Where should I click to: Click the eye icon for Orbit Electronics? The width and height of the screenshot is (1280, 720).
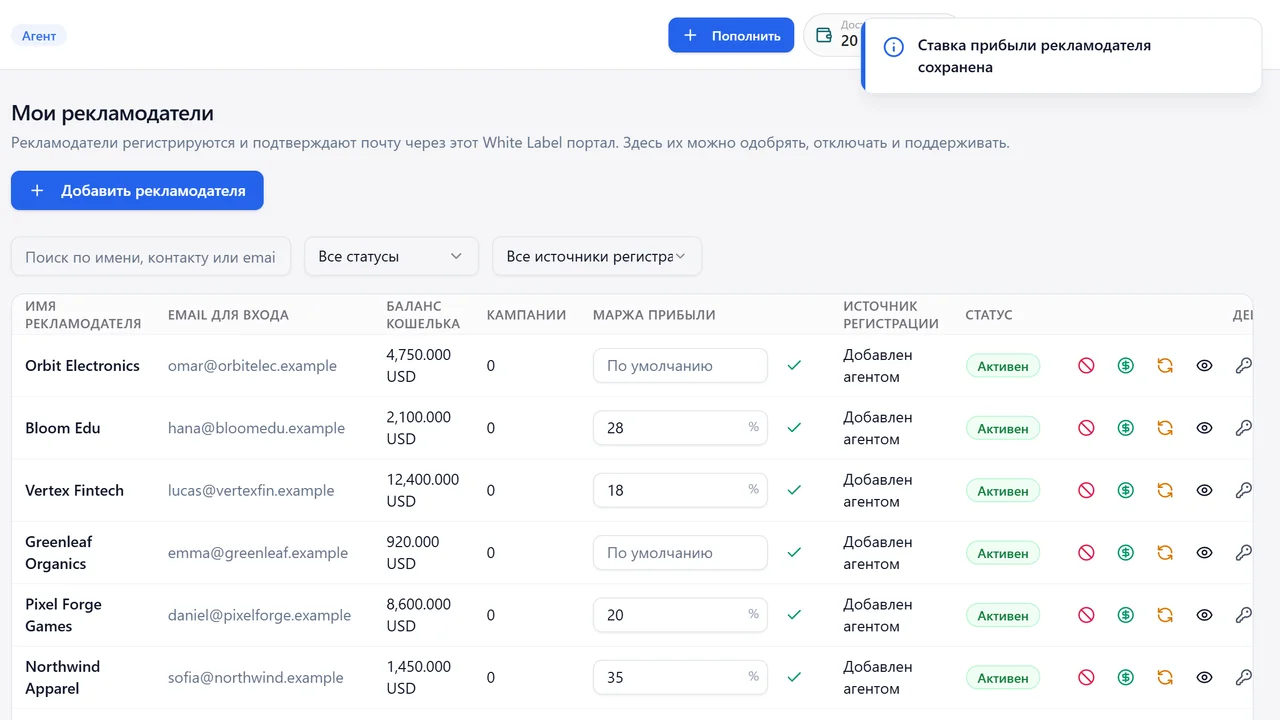(1205, 366)
